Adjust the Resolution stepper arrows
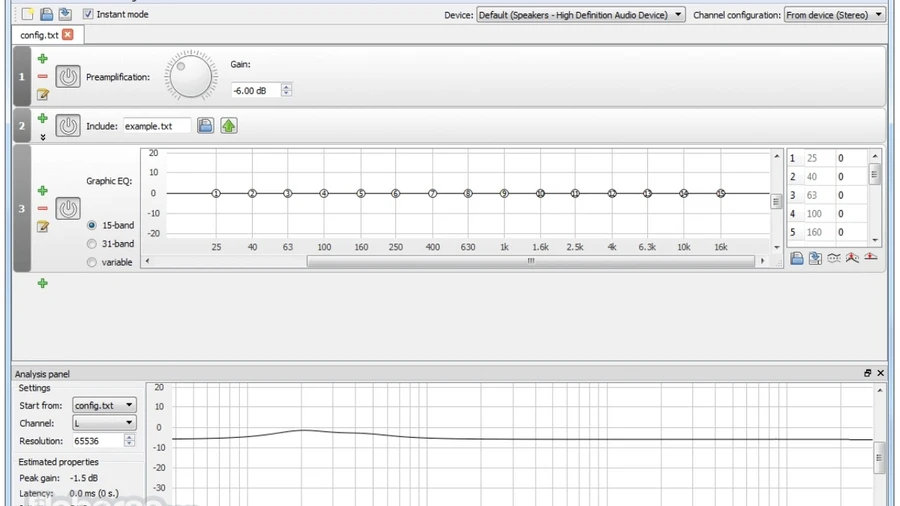Image resolution: width=900 pixels, height=506 pixels. [129, 441]
